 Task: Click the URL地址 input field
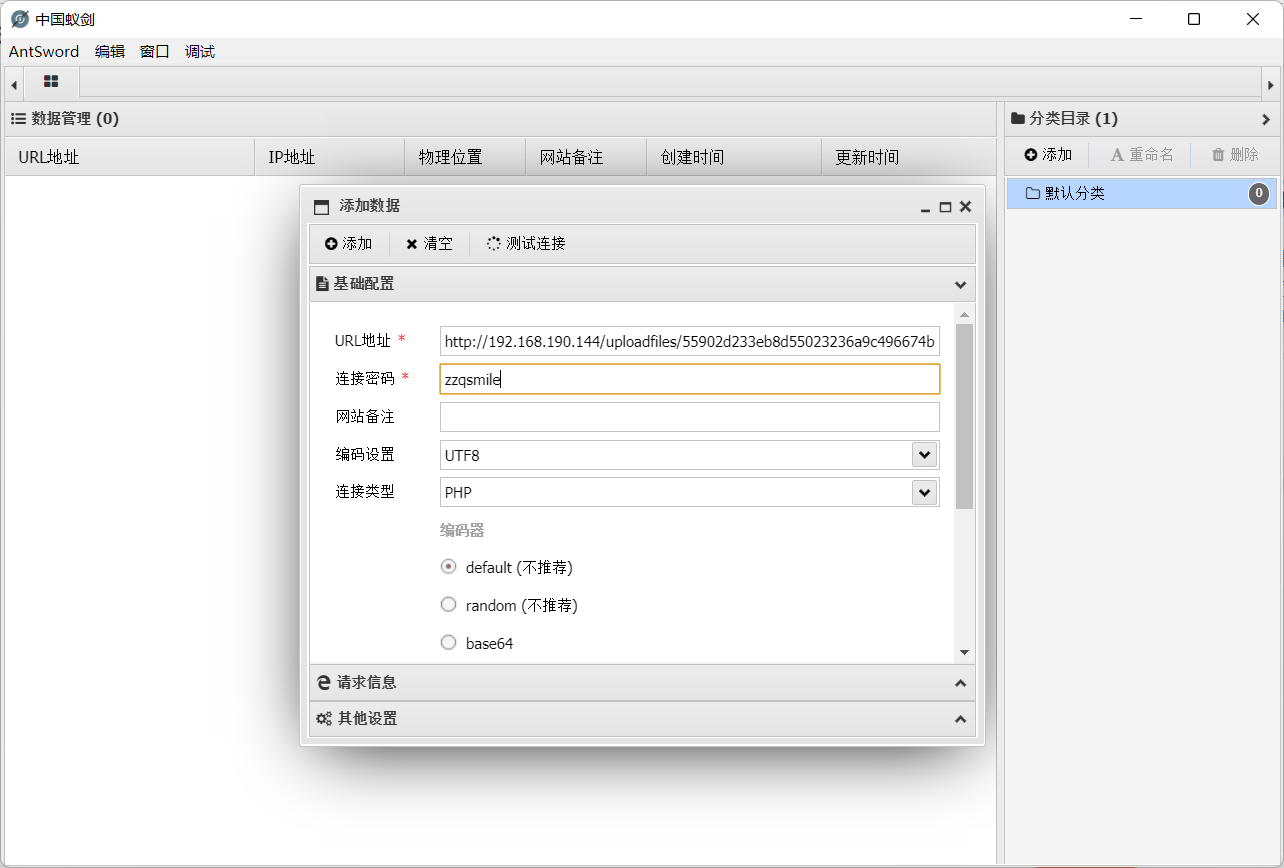(690, 341)
